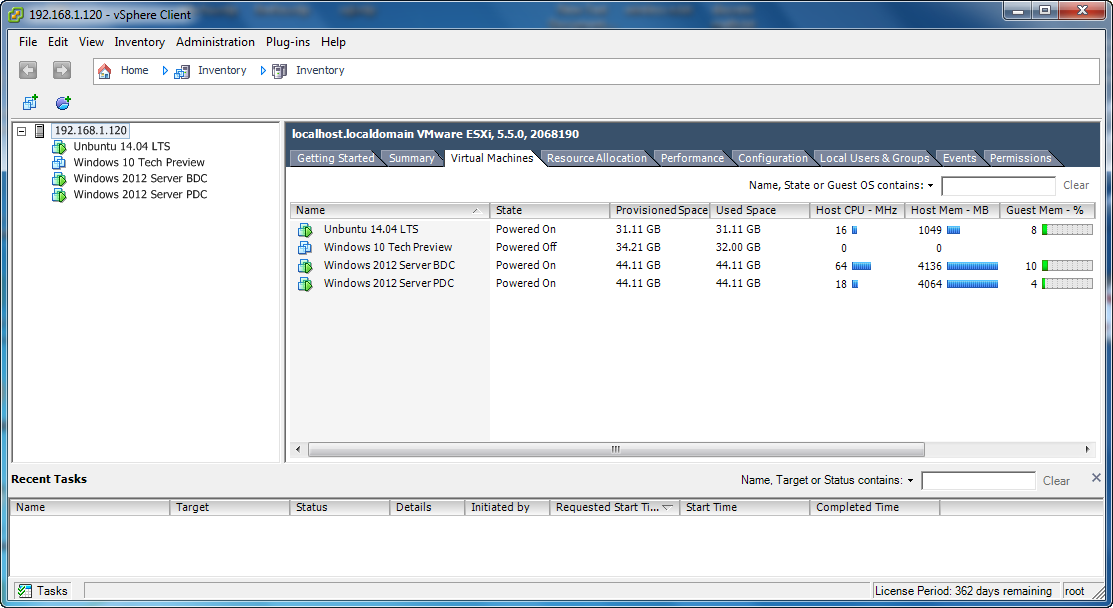Click Host Mem bar for Windows 2012 Server BDC
The height and width of the screenshot is (608, 1113).
[x=972, y=266]
